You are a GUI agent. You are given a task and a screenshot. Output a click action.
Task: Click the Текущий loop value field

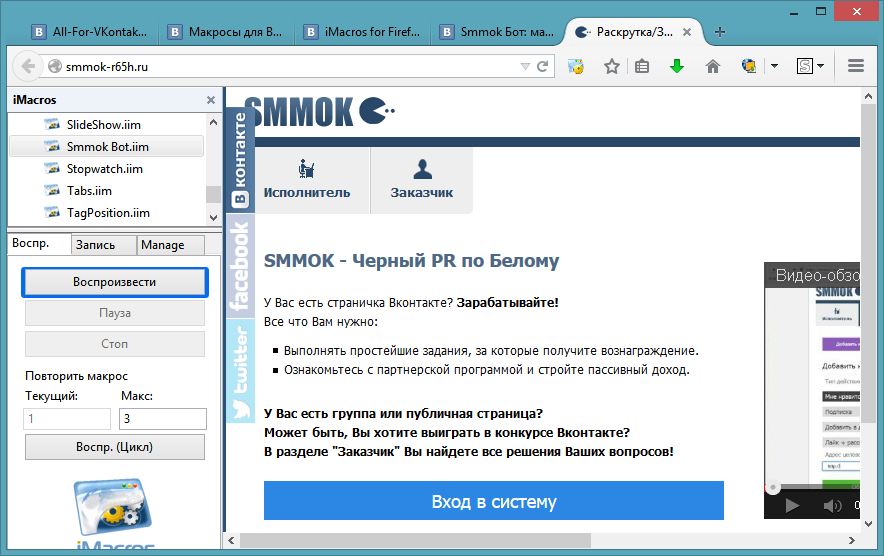click(x=67, y=418)
